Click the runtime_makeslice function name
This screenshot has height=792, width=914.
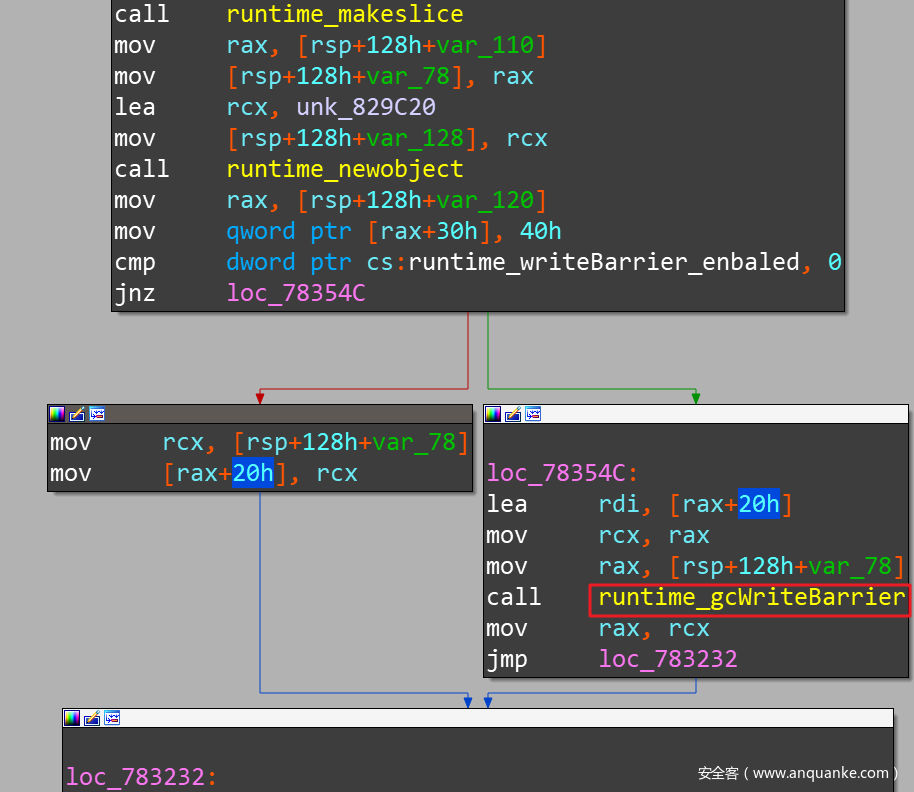(x=344, y=14)
